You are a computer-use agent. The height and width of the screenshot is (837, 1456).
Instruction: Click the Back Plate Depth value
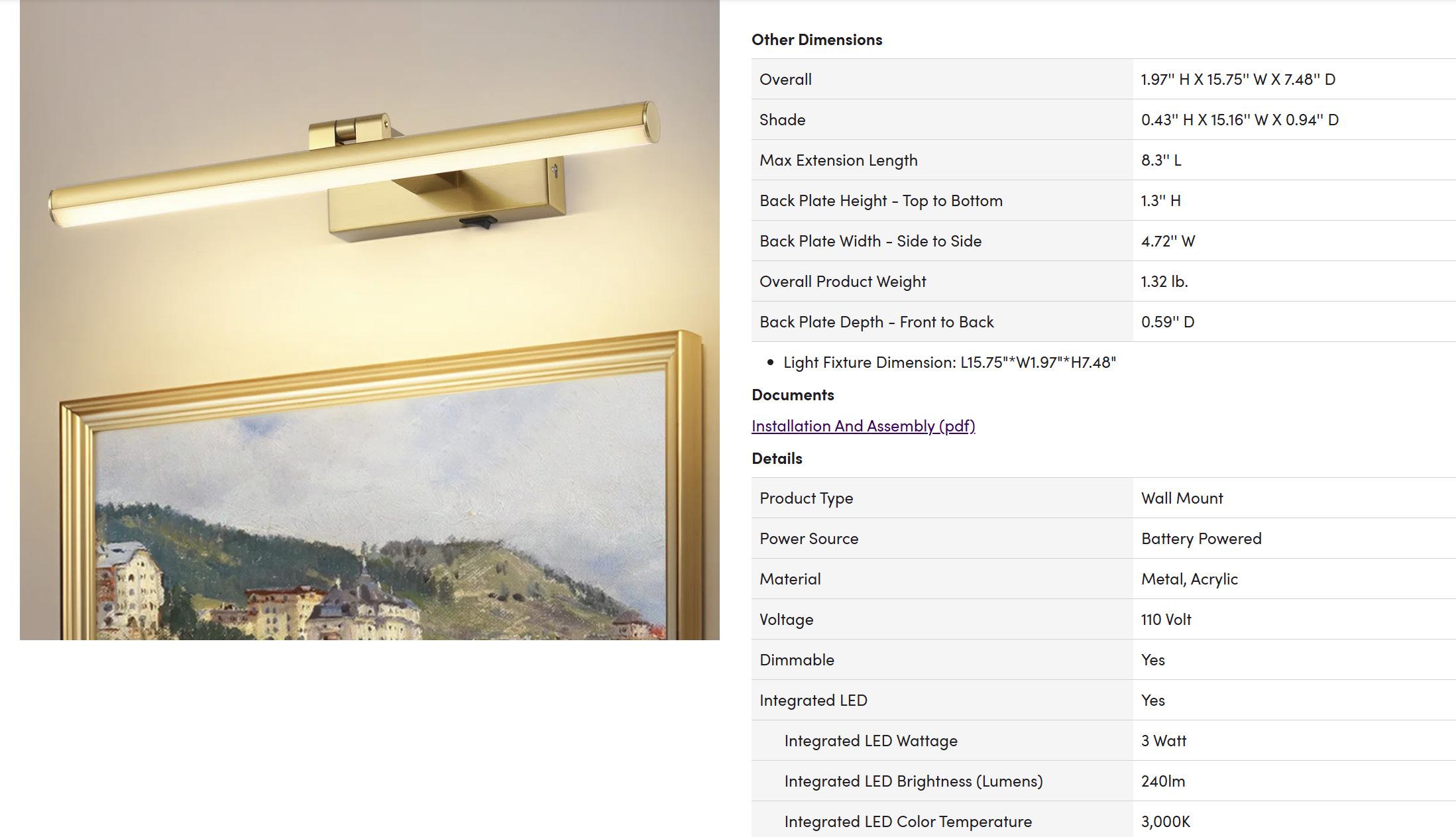point(1167,322)
